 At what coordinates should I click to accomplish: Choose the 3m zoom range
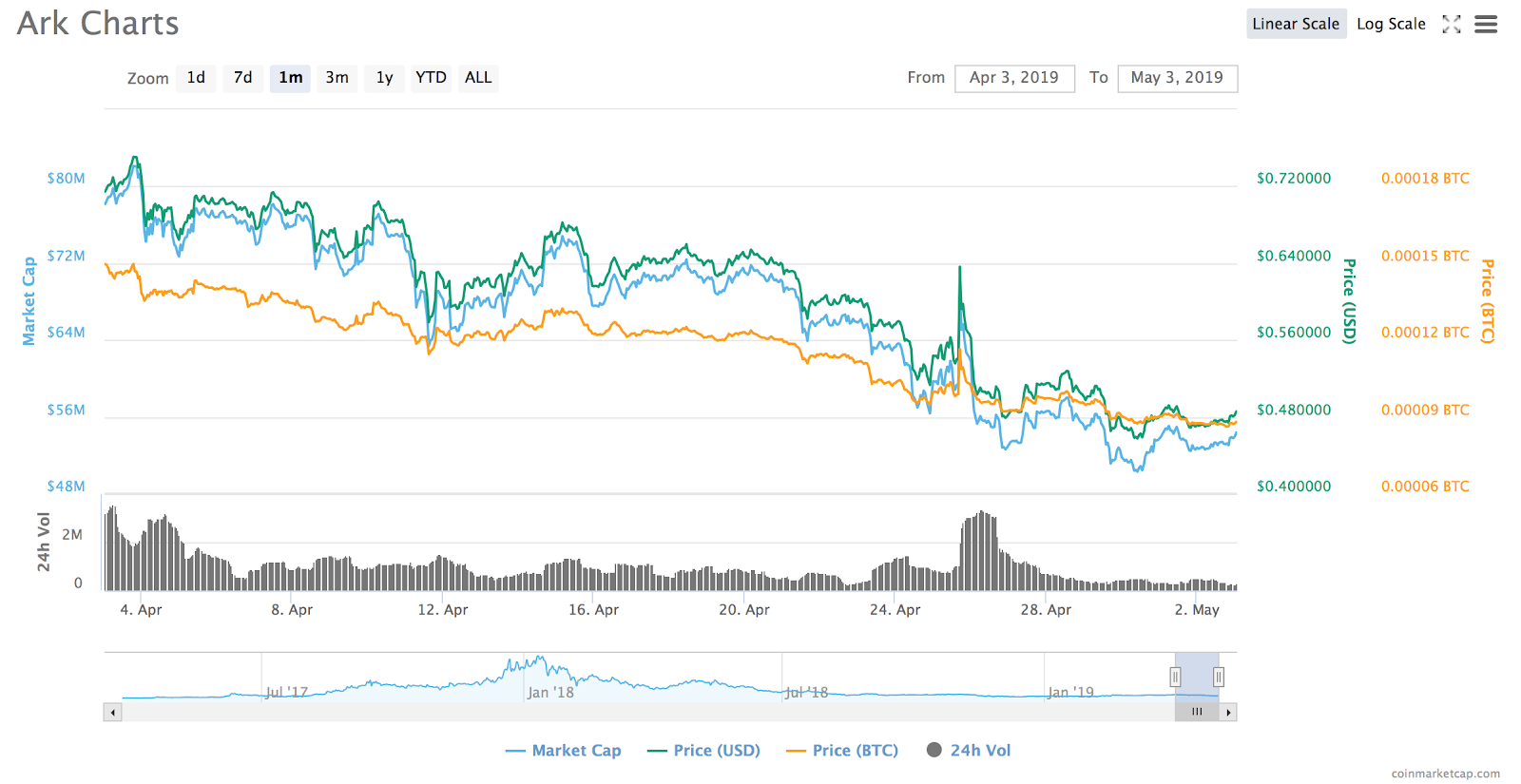point(337,78)
